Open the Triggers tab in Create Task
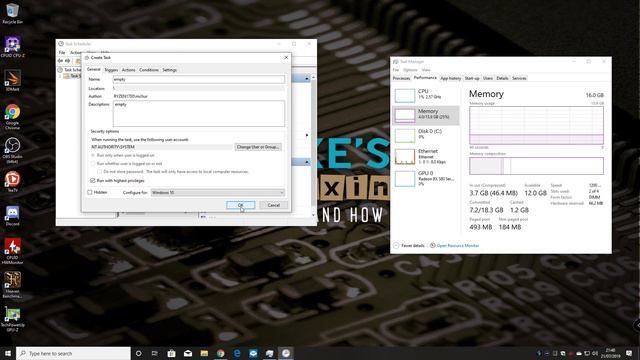This screenshot has height=360, width=640. click(x=111, y=70)
